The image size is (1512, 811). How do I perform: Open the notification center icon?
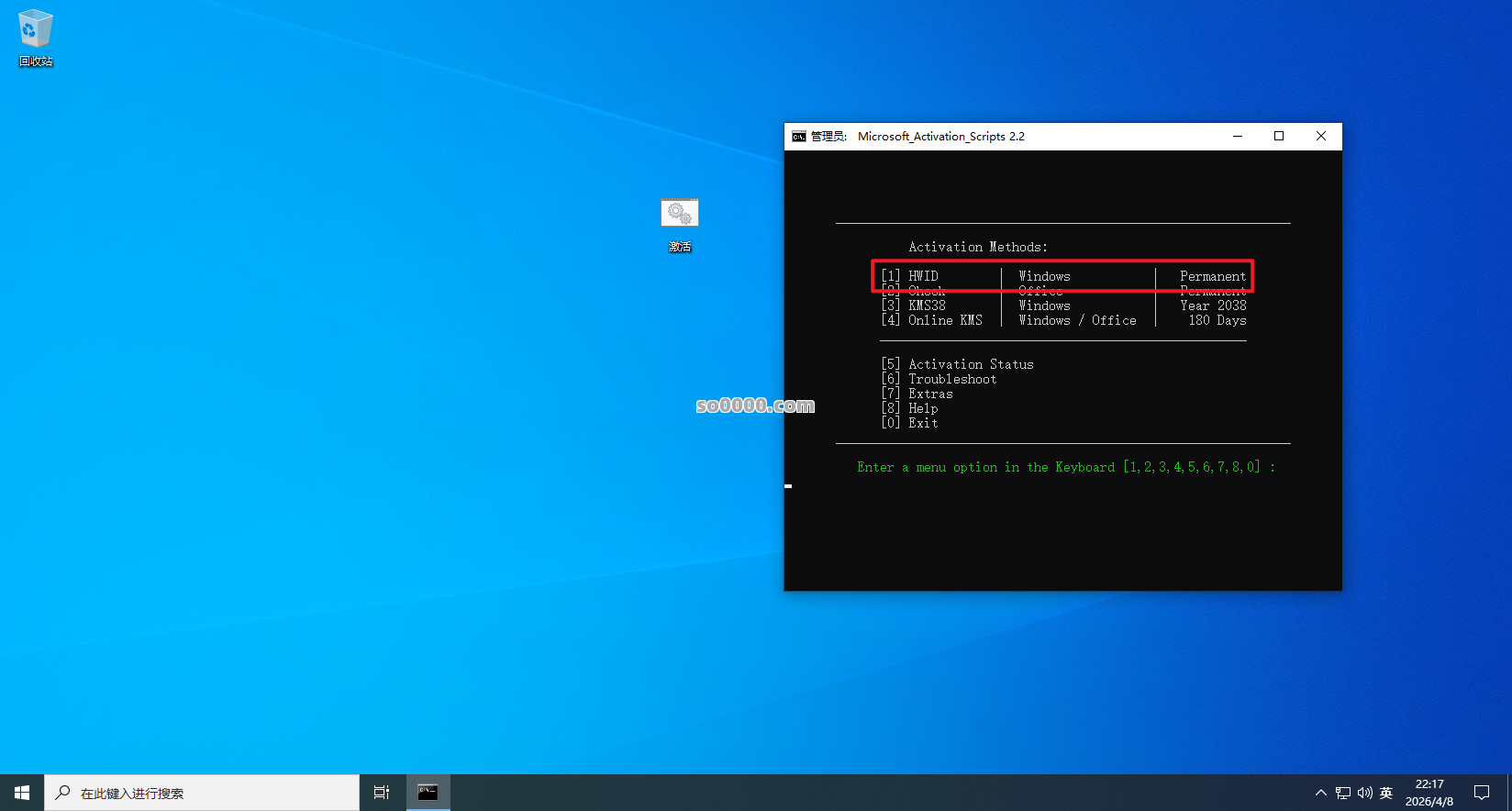click(1481, 793)
